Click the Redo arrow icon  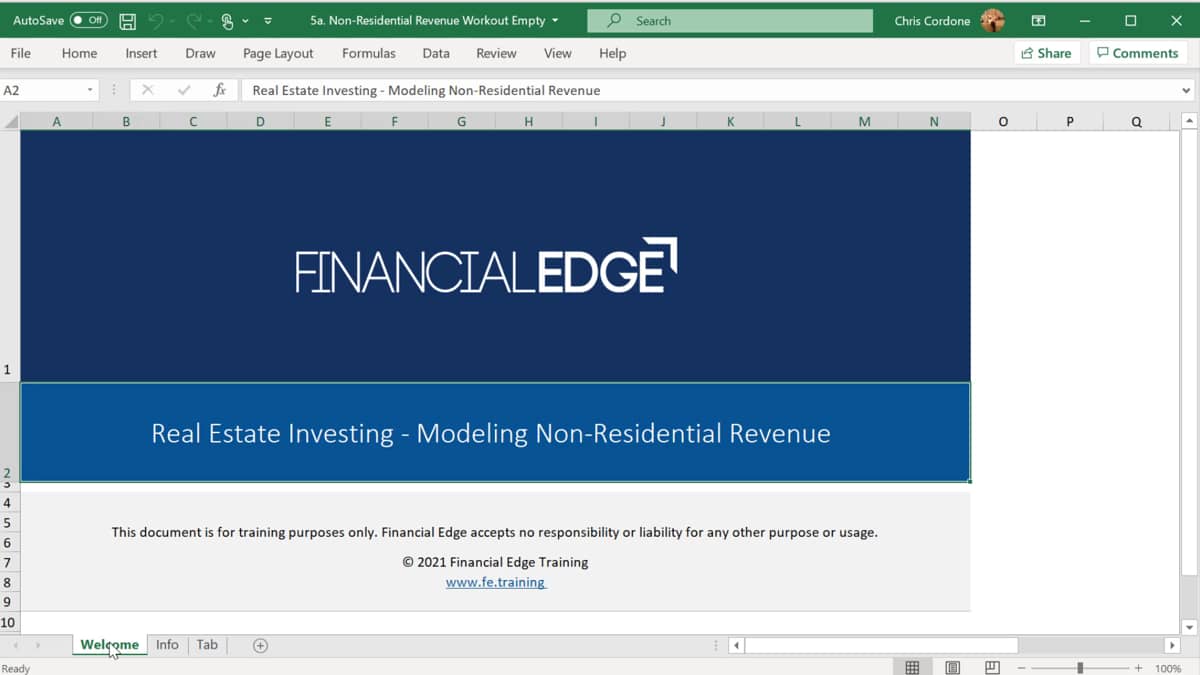point(193,20)
